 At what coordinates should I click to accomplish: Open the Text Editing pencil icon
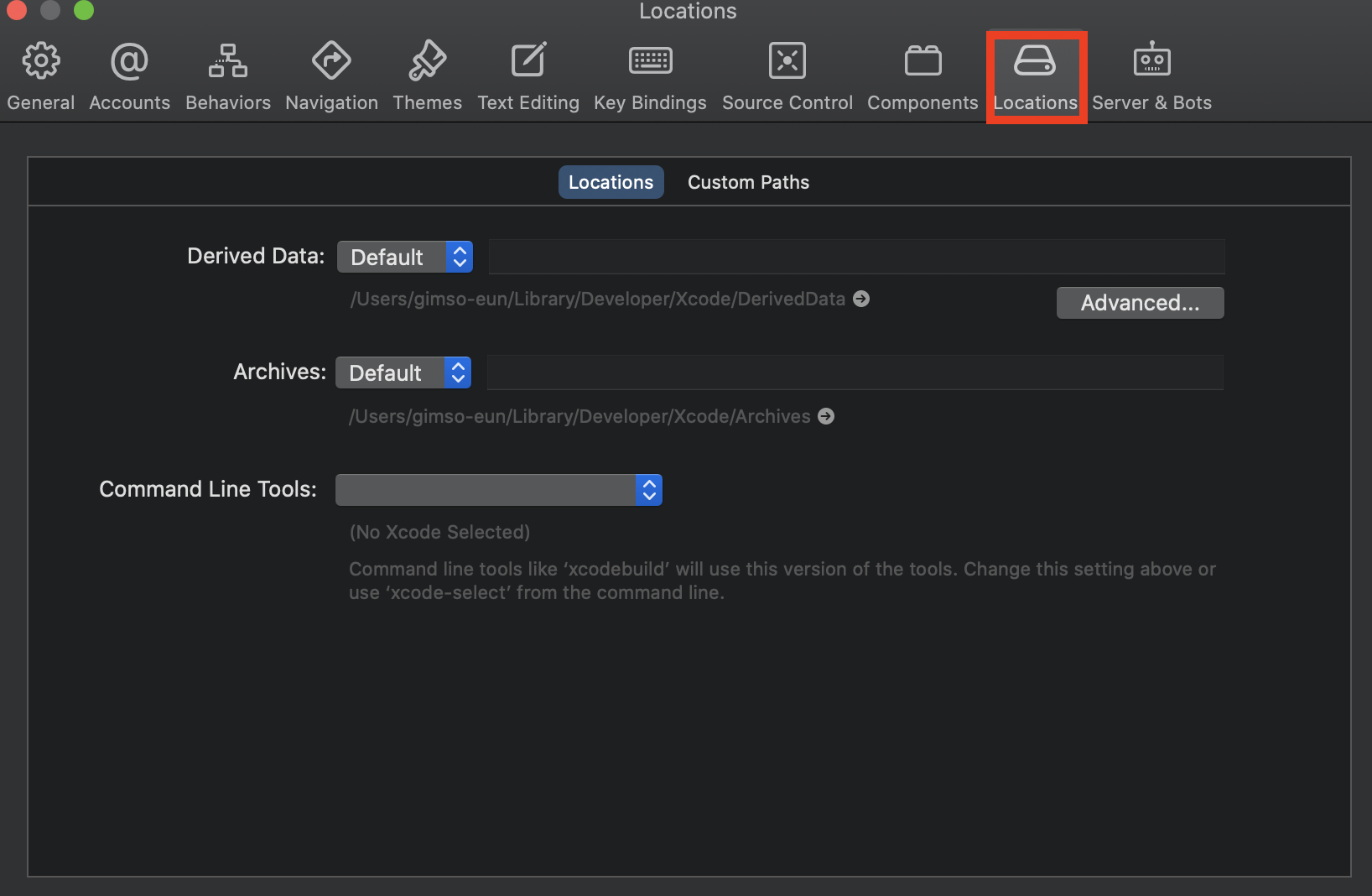529,60
